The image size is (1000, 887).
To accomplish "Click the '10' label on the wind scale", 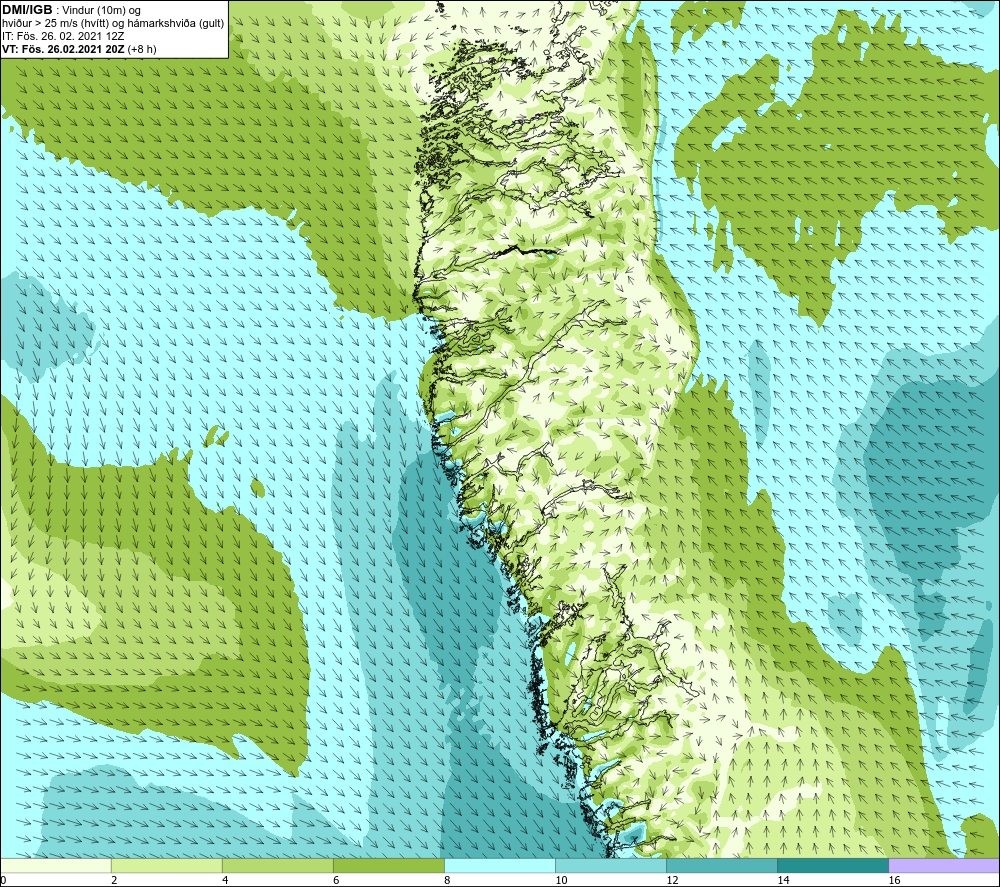I will point(561,881).
